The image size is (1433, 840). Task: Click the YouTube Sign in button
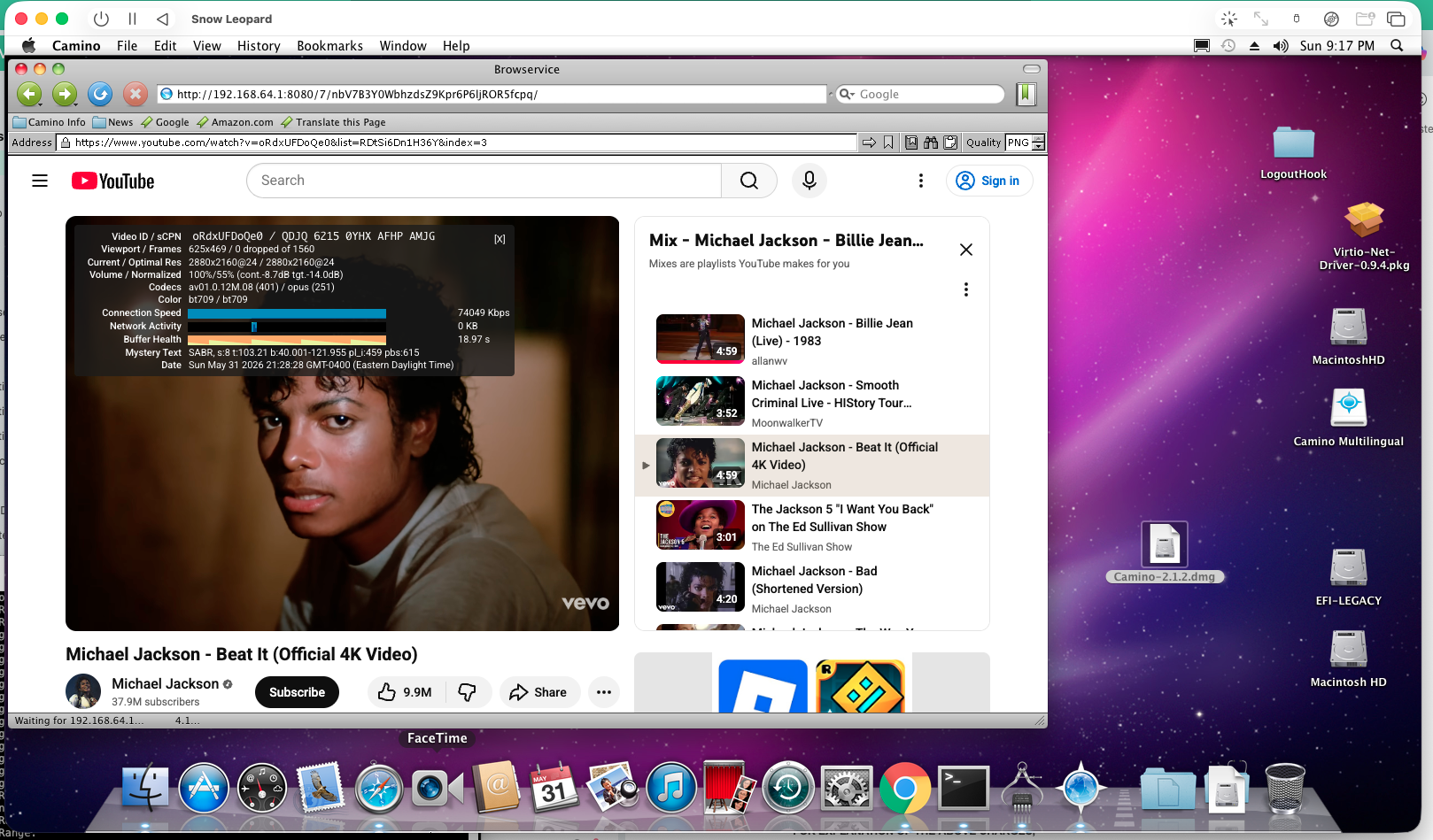coord(989,181)
